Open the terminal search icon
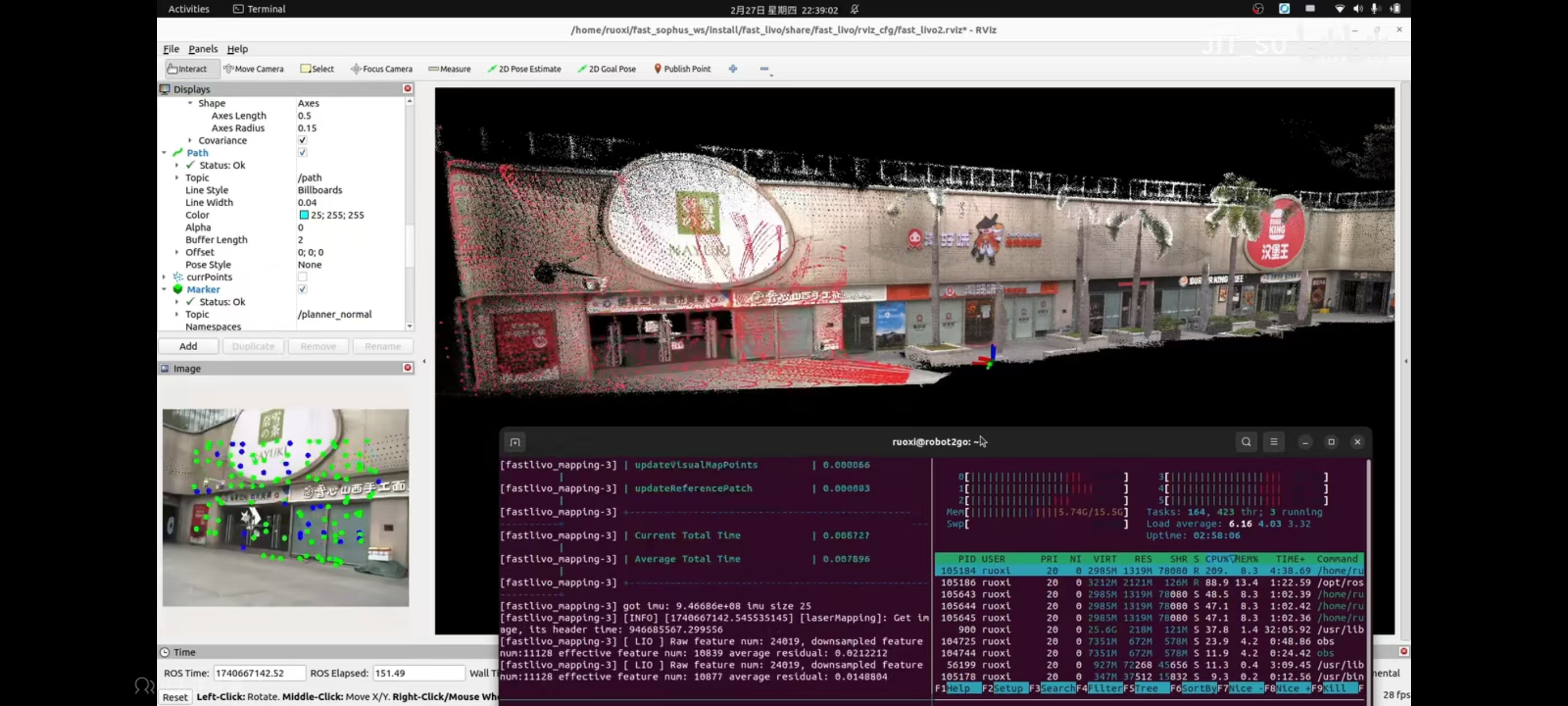The height and width of the screenshot is (706, 1568). point(1246,442)
